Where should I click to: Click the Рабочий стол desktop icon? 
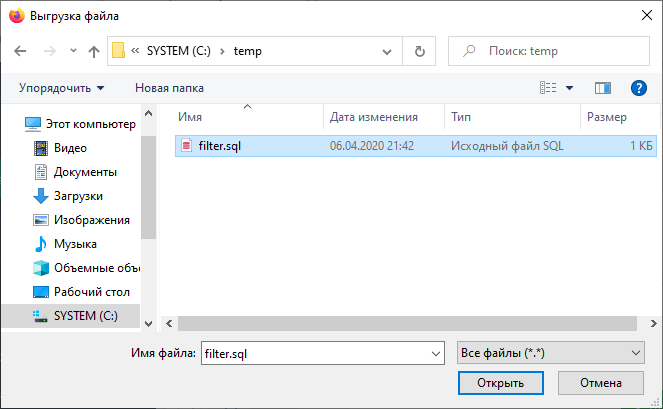[x=41, y=292]
